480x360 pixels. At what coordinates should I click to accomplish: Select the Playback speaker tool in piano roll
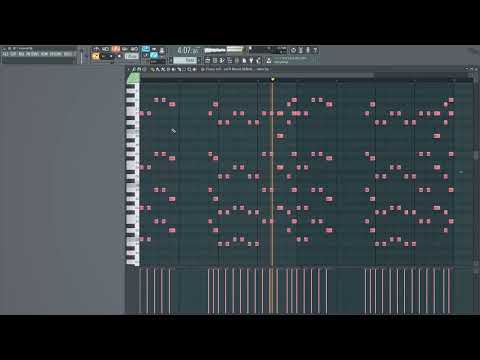coord(194,69)
